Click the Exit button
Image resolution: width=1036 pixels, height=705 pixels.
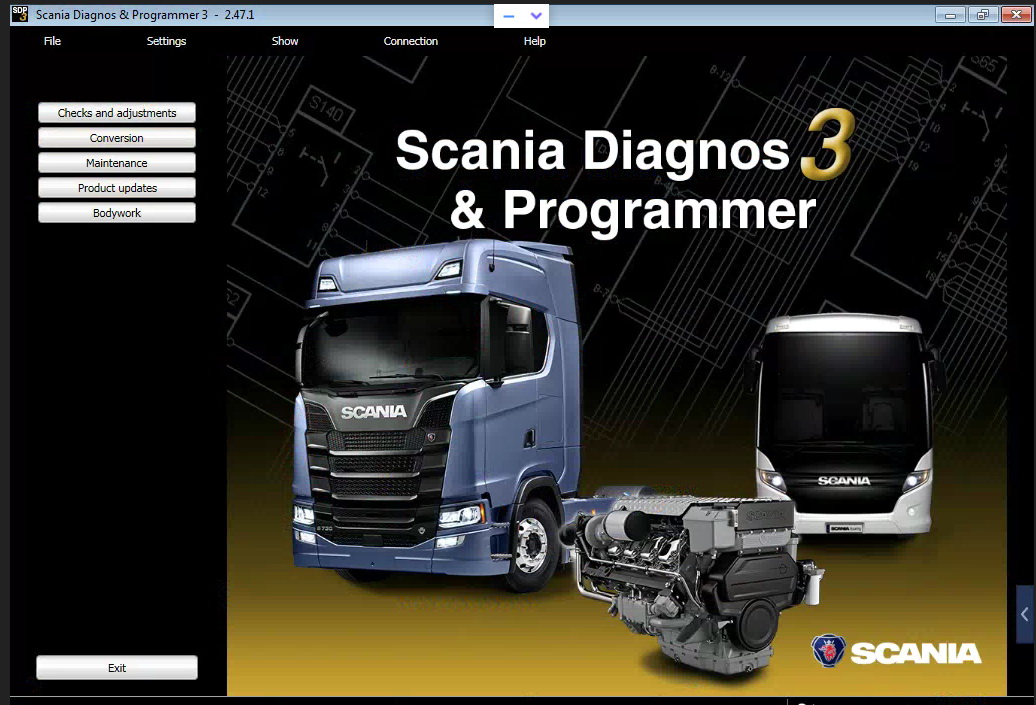tap(117, 667)
